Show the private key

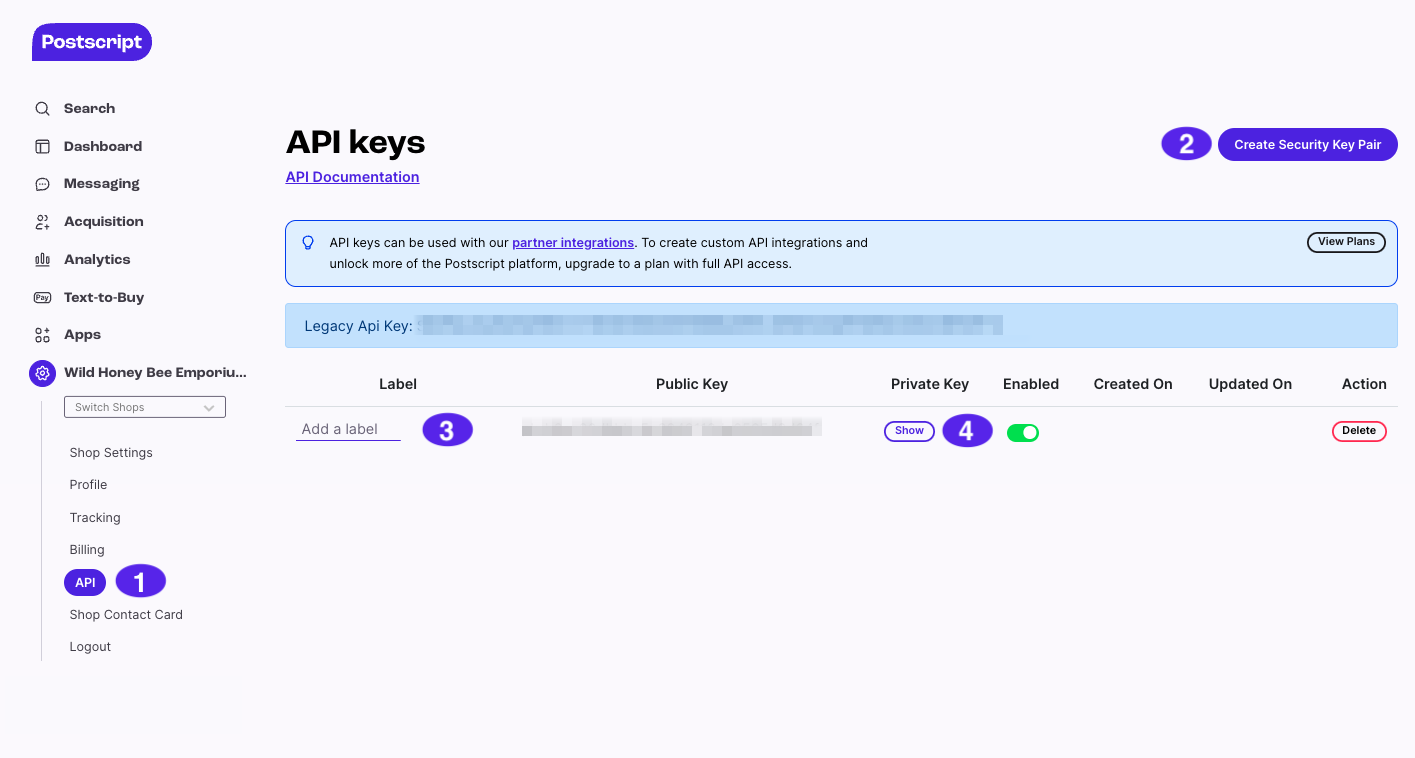tap(908, 430)
